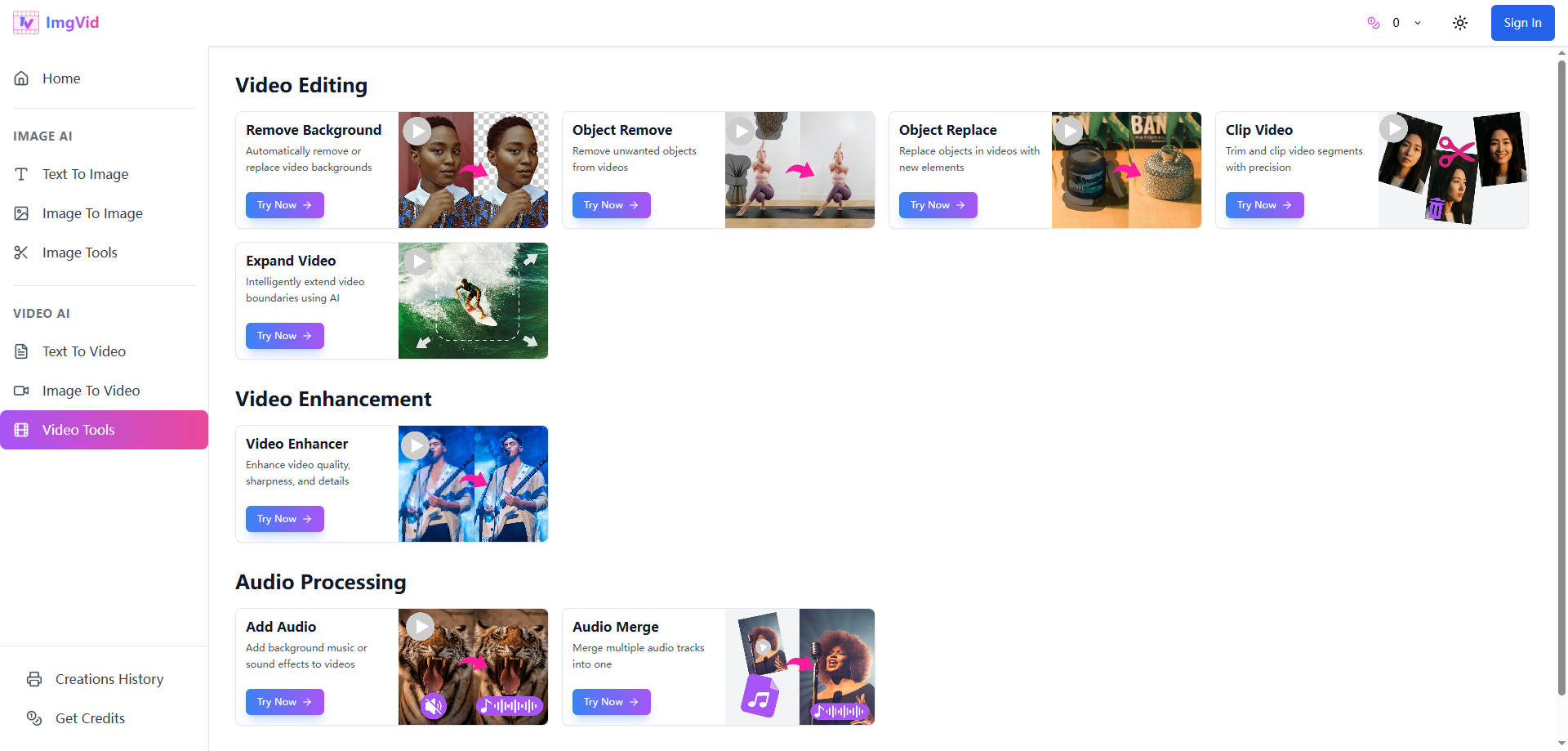
Task: Click Try Now on Object Remove card
Action: click(612, 205)
